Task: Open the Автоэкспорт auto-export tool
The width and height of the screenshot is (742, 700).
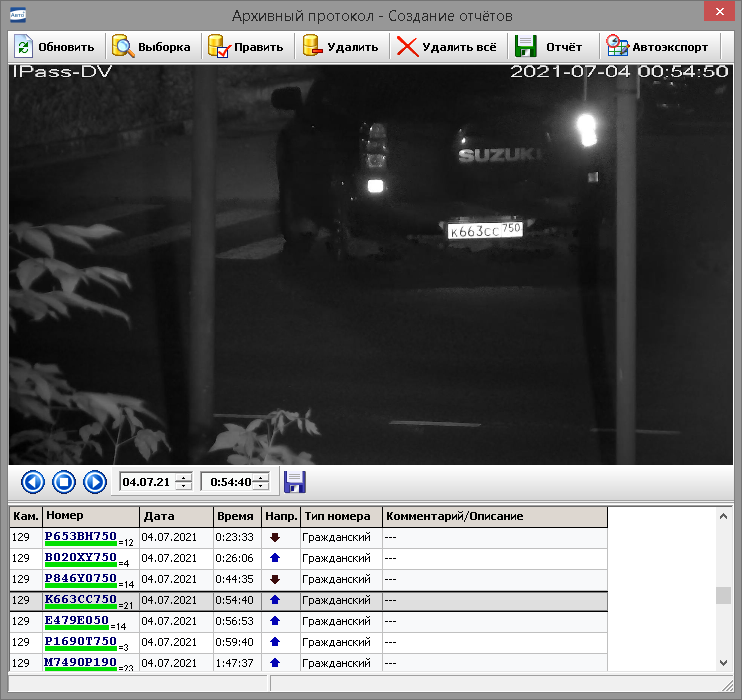Action: pyautogui.click(x=657, y=47)
